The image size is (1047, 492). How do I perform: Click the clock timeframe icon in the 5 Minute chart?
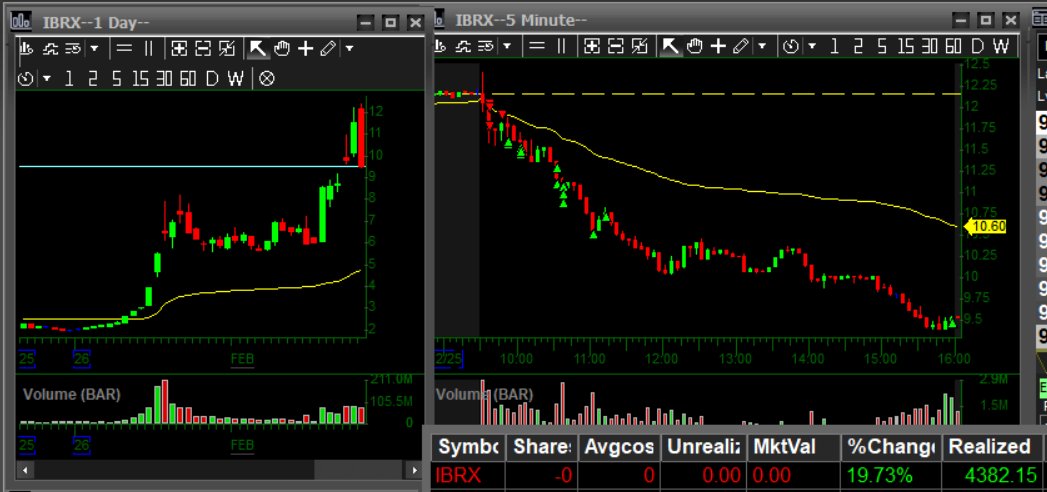(x=791, y=46)
